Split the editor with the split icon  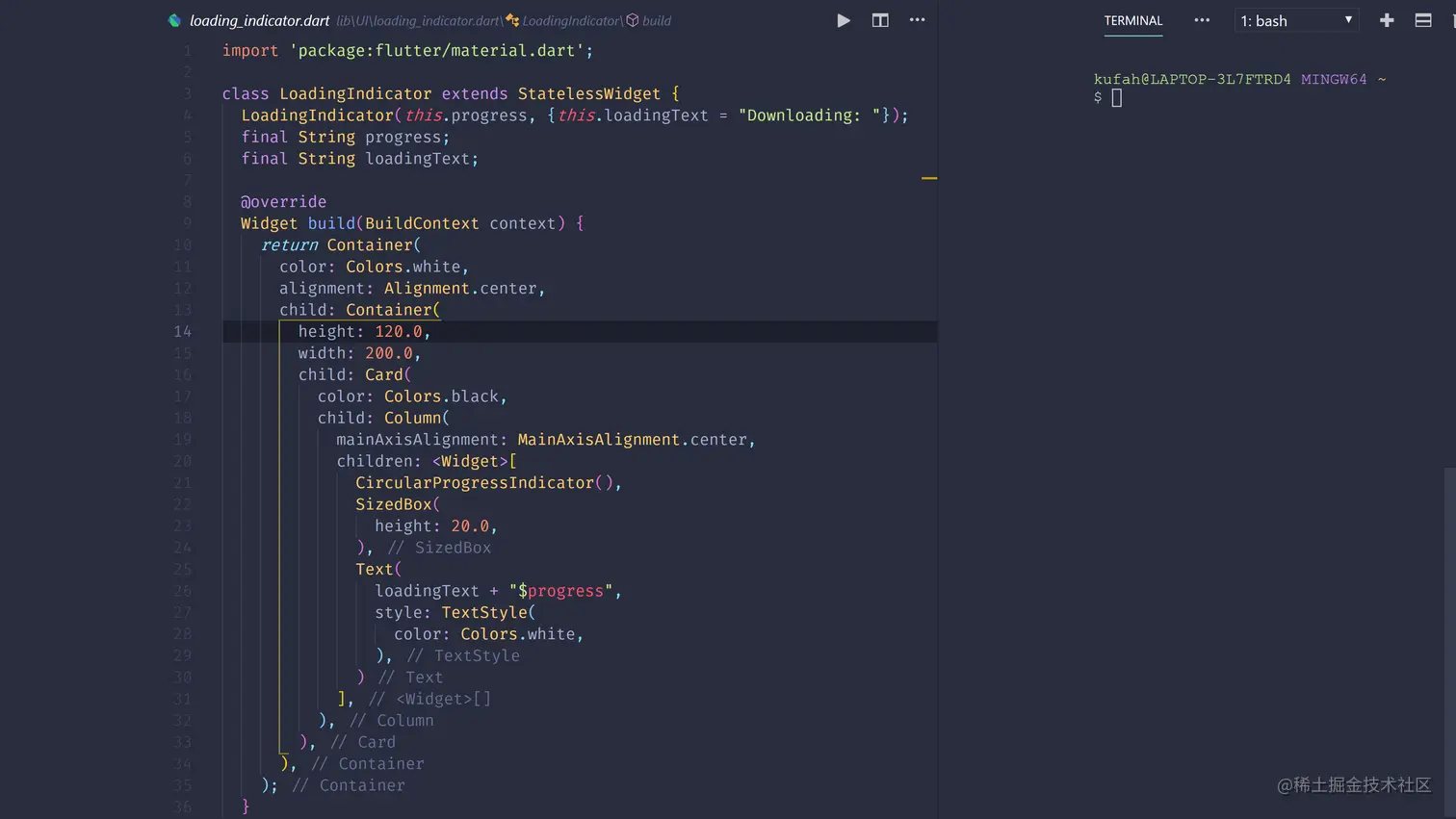pyautogui.click(x=880, y=20)
